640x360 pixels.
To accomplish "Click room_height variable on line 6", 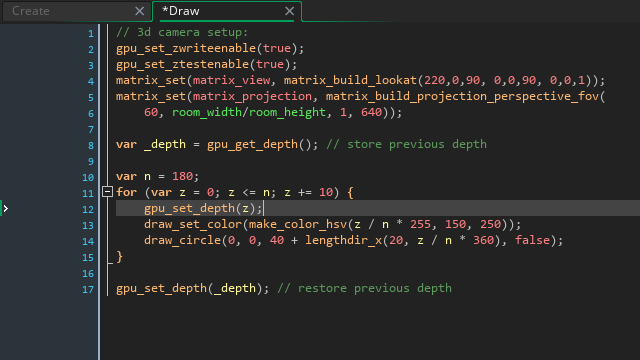I will point(287,112).
